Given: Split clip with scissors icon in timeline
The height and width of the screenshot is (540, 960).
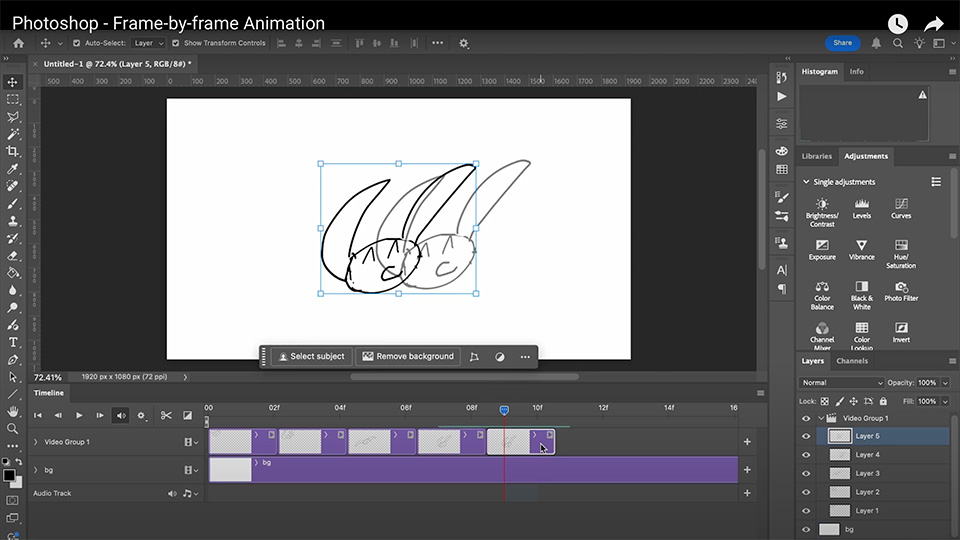Looking at the screenshot, I should [x=166, y=415].
